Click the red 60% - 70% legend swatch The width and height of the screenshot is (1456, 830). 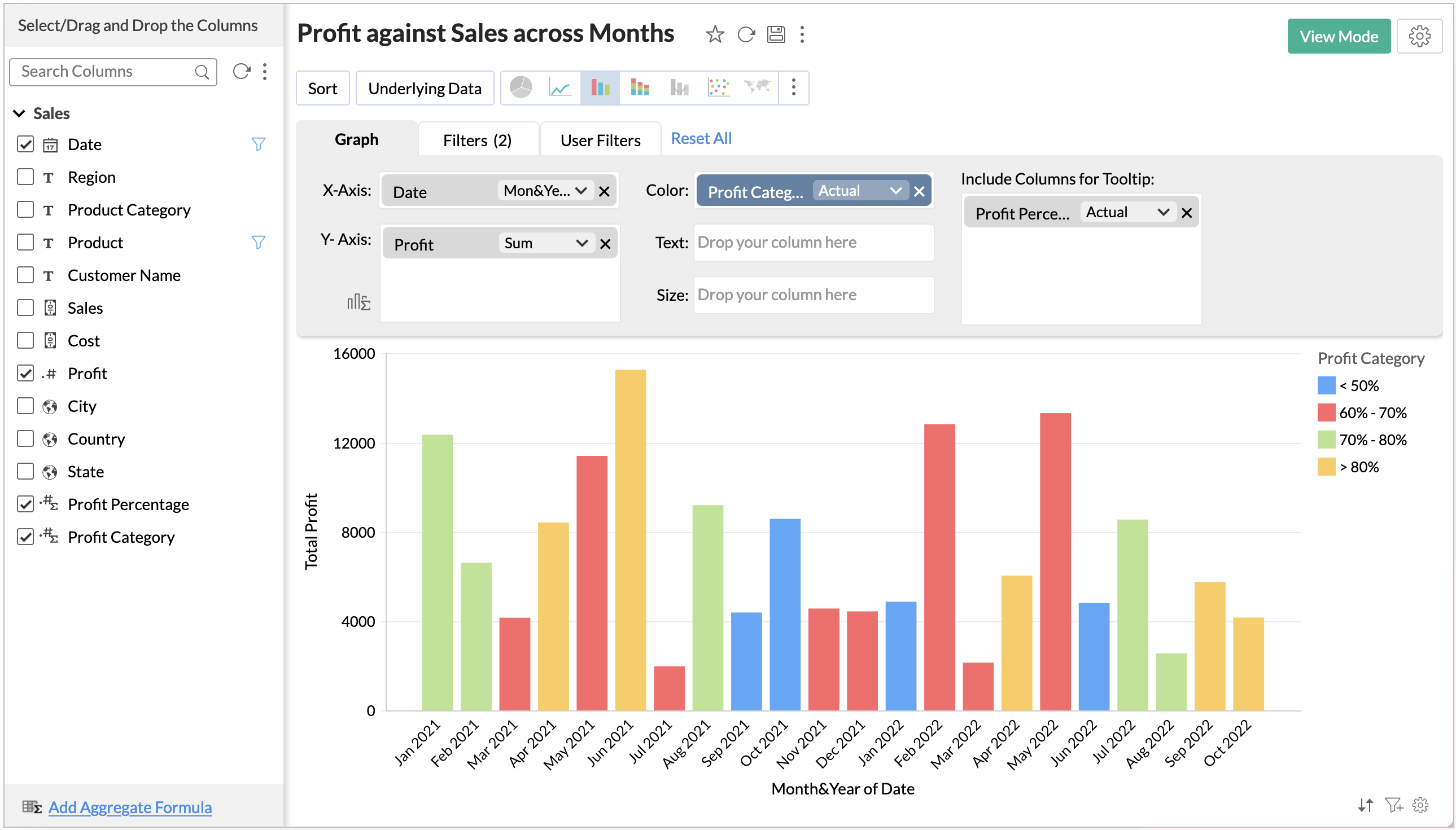(1326, 412)
